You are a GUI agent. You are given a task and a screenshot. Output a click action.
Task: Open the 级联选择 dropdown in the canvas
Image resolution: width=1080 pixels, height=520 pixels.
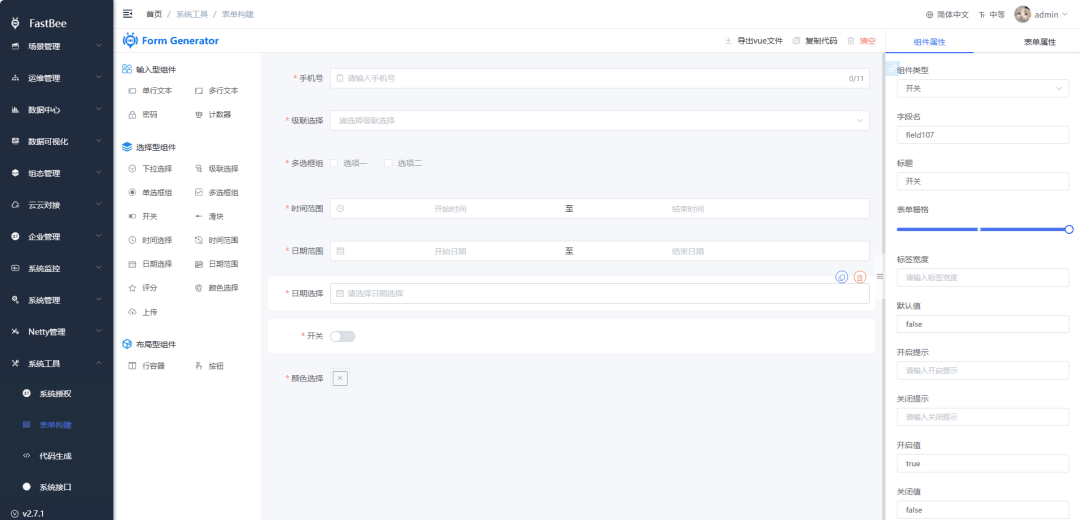point(599,121)
